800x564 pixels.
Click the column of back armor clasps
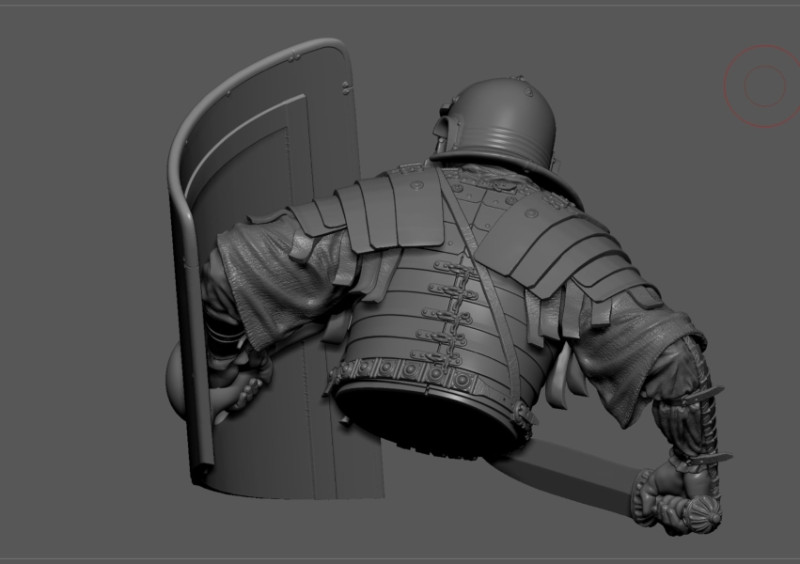click(445, 310)
